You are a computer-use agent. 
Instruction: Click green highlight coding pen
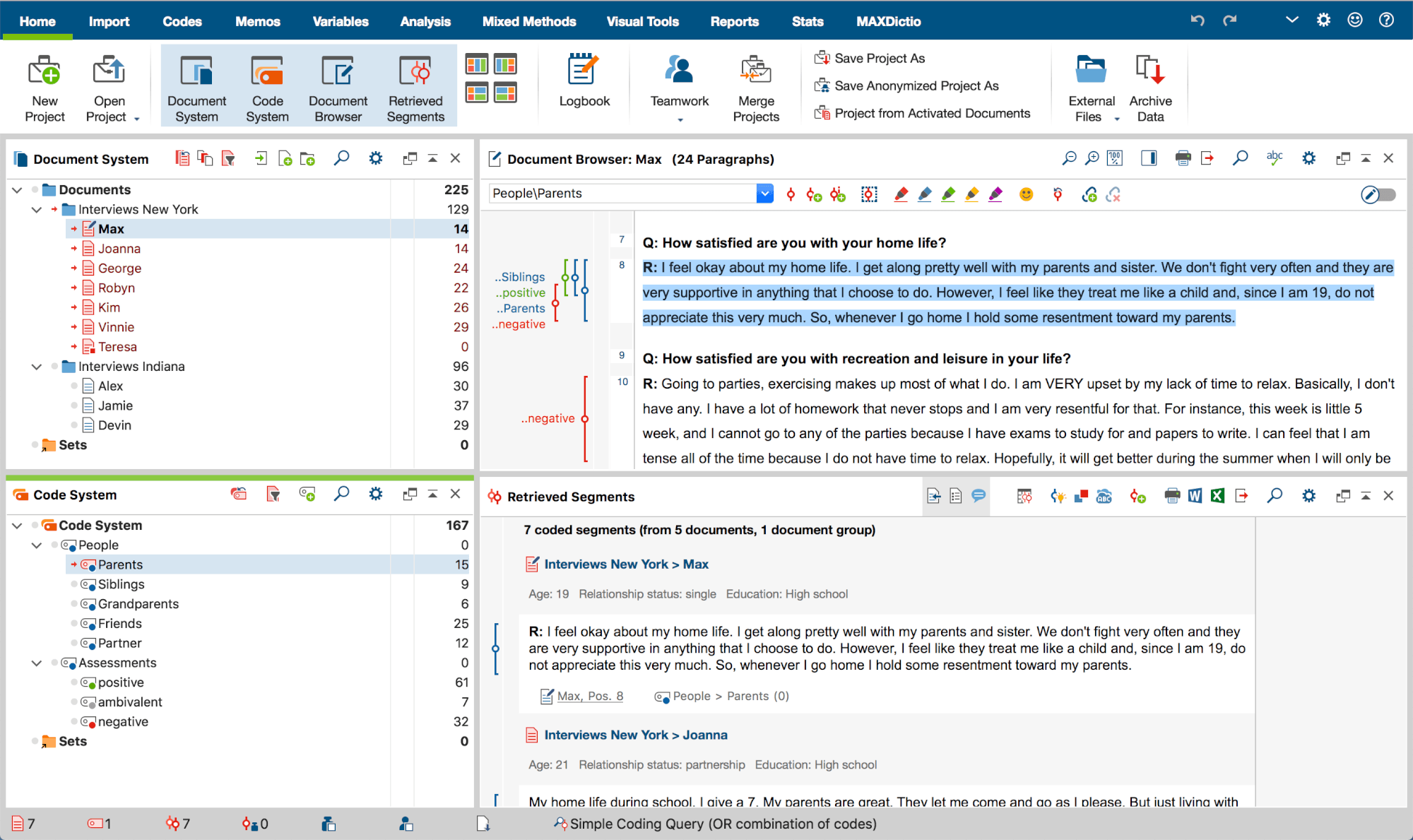948,194
